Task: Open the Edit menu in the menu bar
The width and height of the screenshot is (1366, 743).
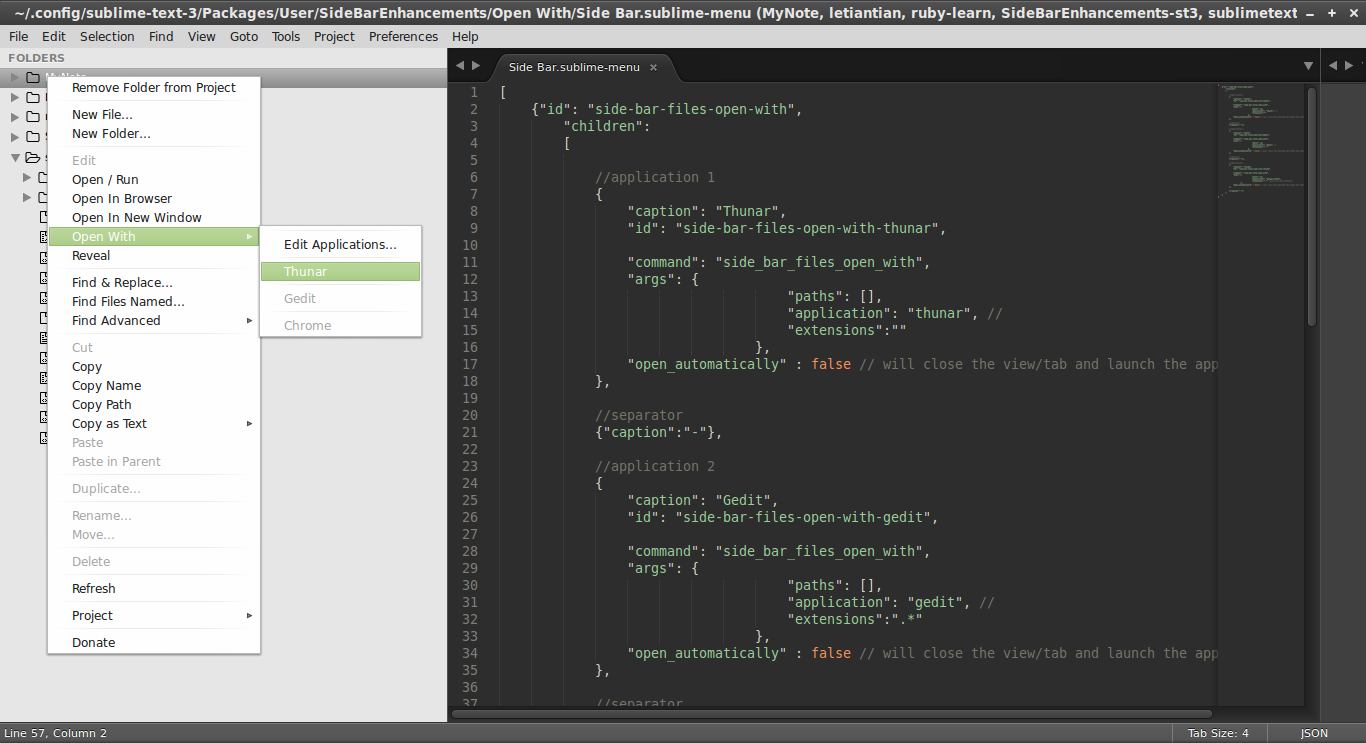Action: (54, 36)
